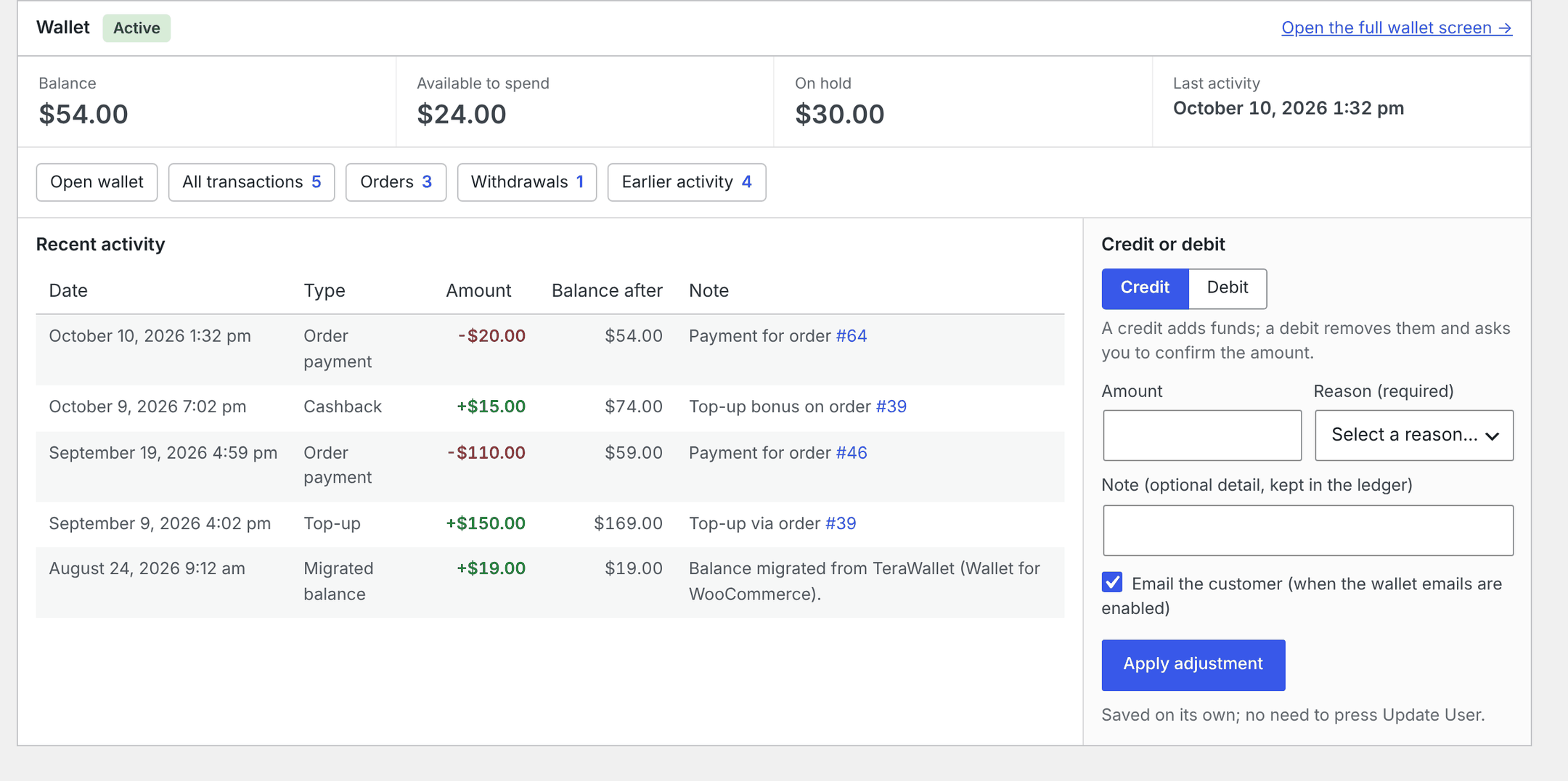1568x781 pixels.
Task: Select the +$15.00 cashback amount
Action: [x=491, y=406]
